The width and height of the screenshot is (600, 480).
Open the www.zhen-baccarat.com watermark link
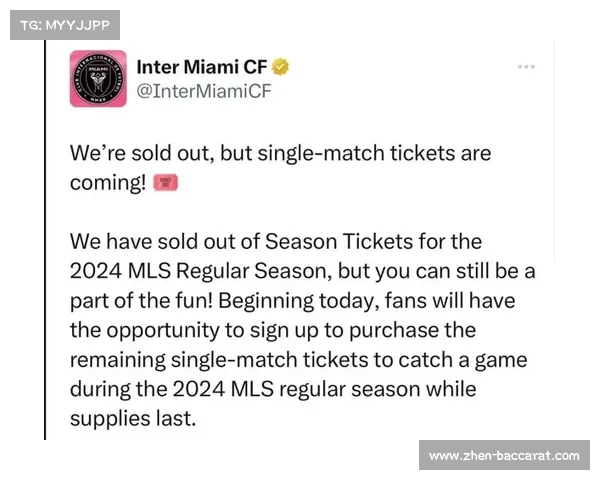503,455
